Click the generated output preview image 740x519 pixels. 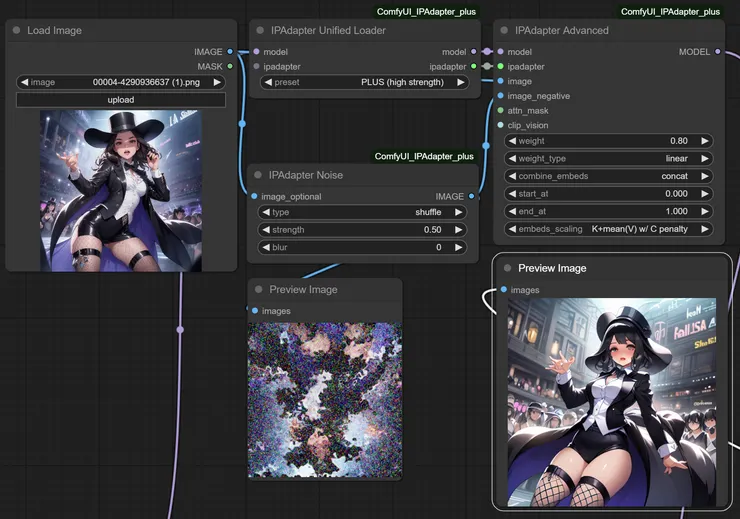[612, 403]
